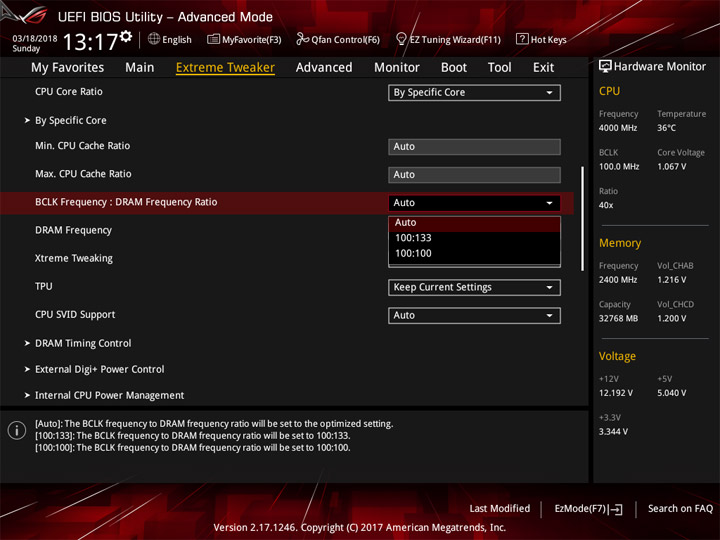
Task: Launch EZ Tuning Wizard(F11)
Action: pyautogui.click(x=448, y=39)
